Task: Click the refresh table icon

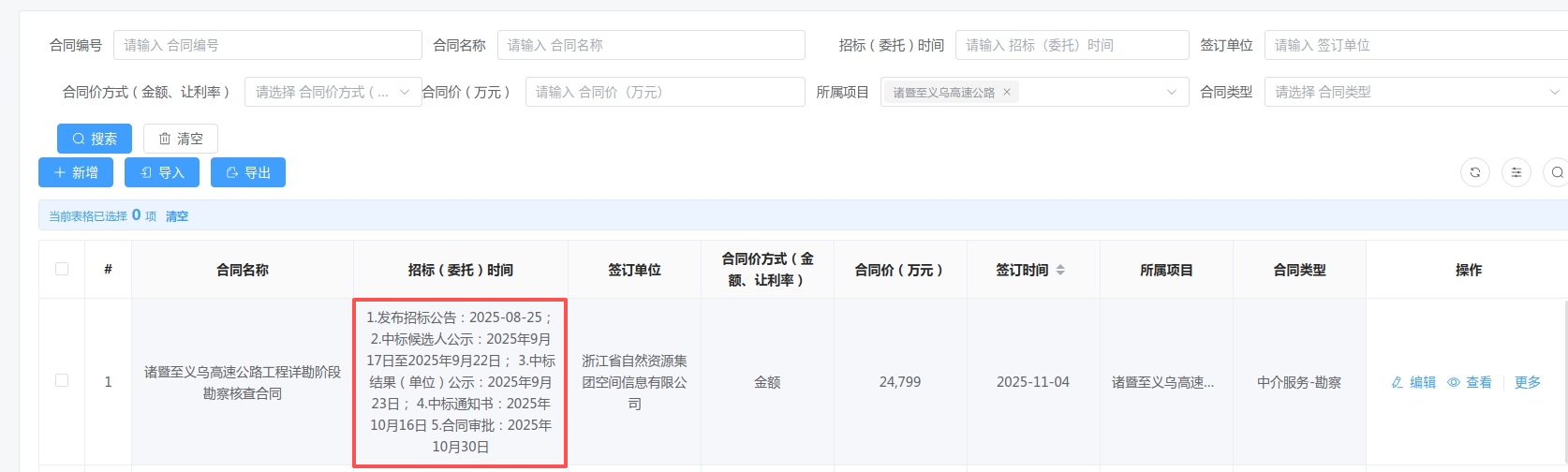Action: (x=1474, y=172)
